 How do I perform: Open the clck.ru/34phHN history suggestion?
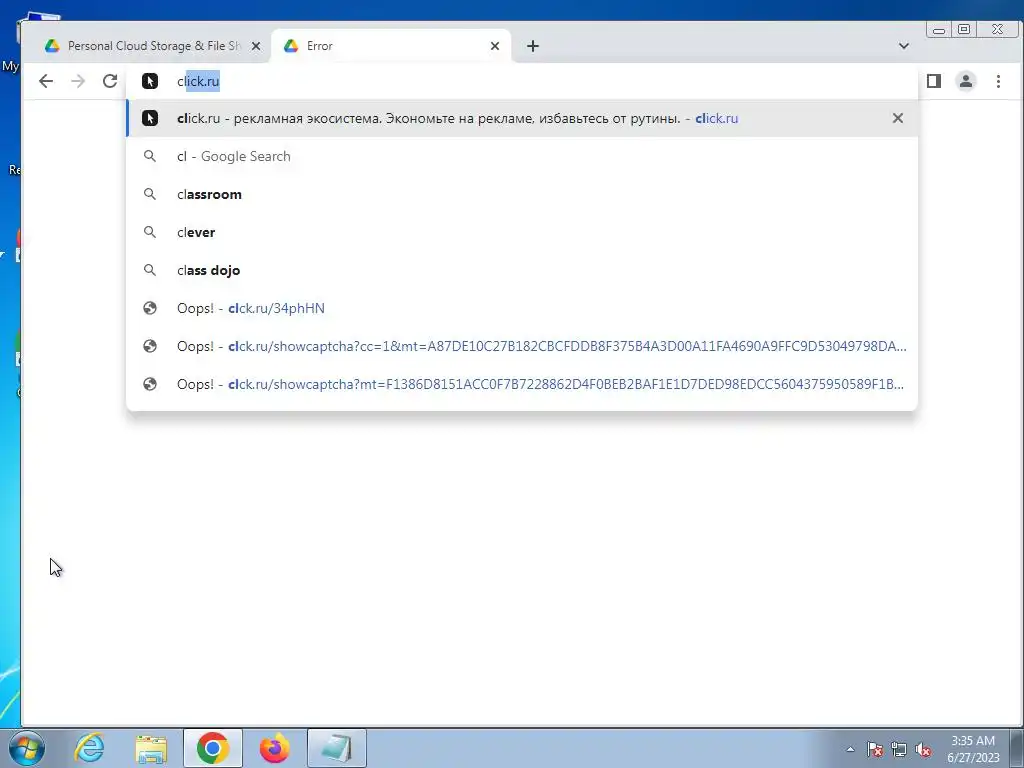click(x=522, y=308)
